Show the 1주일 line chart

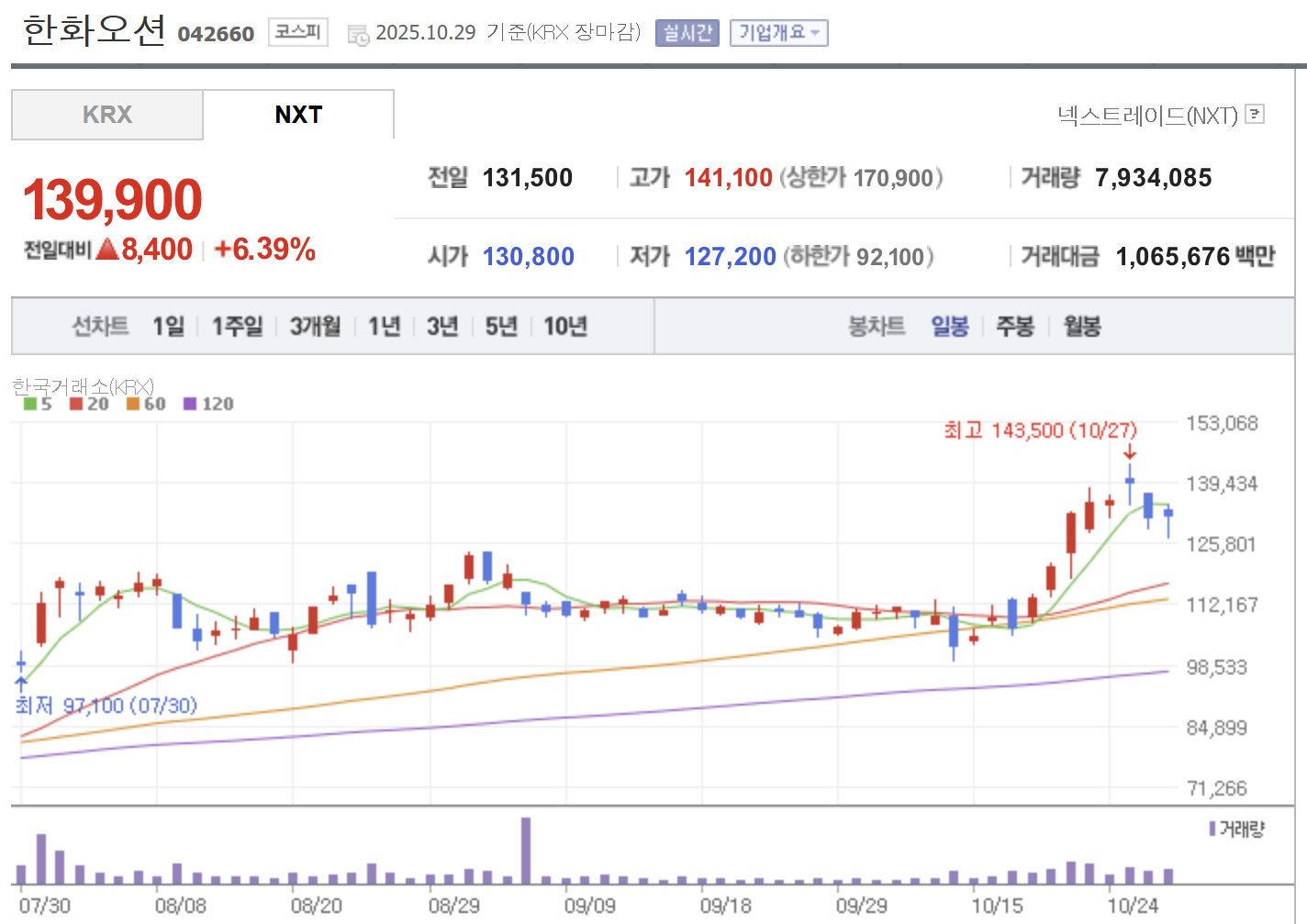tap(238, 326)
